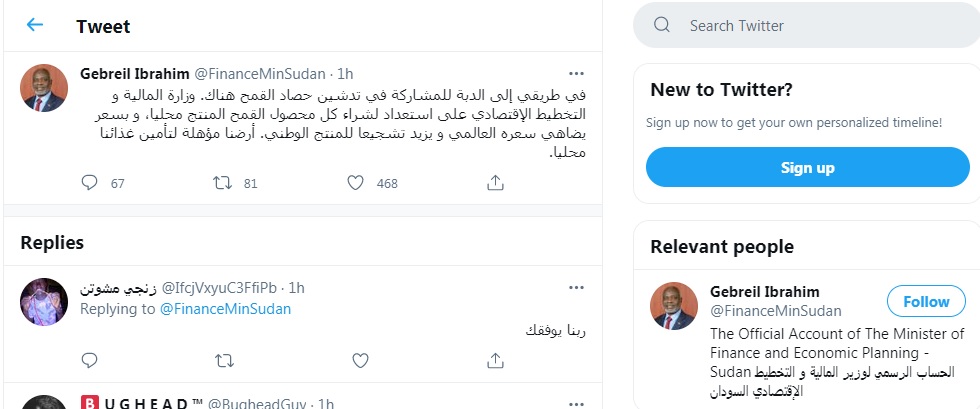Reply to Gebreil Ibrahim's tweet

(x=90, y=183)
